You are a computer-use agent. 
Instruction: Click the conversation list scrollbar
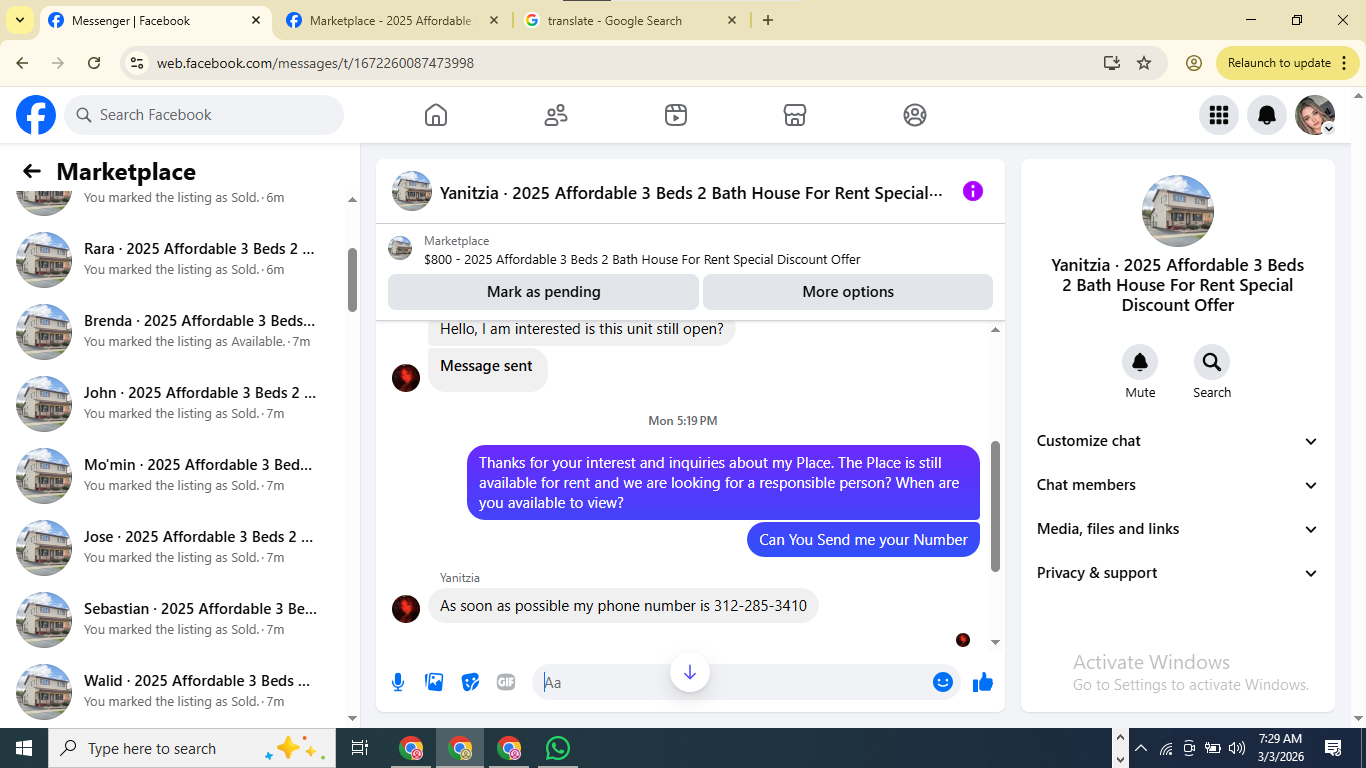click(x=352, y=280)
